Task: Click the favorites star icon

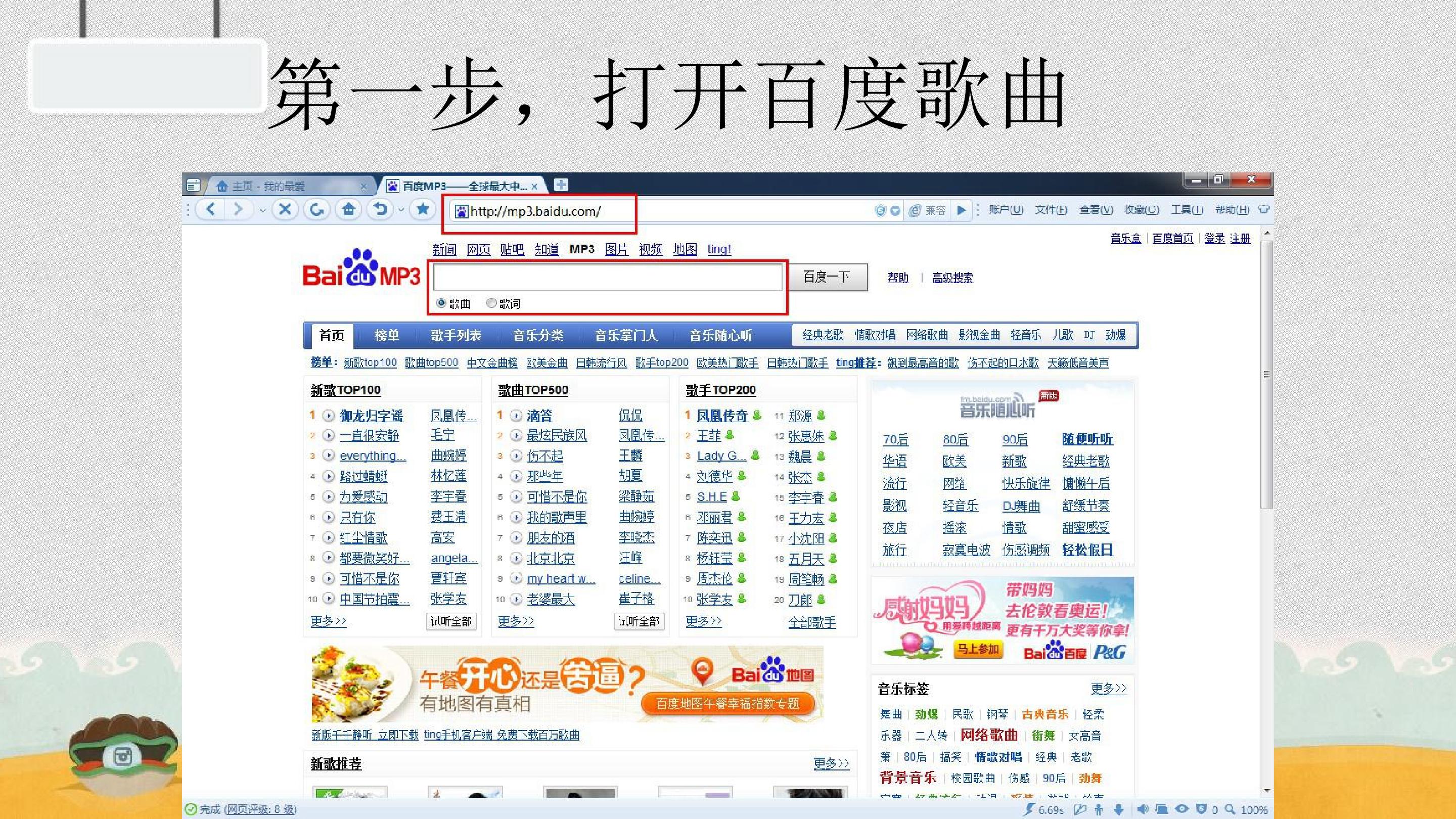Action: click(422, 210)
